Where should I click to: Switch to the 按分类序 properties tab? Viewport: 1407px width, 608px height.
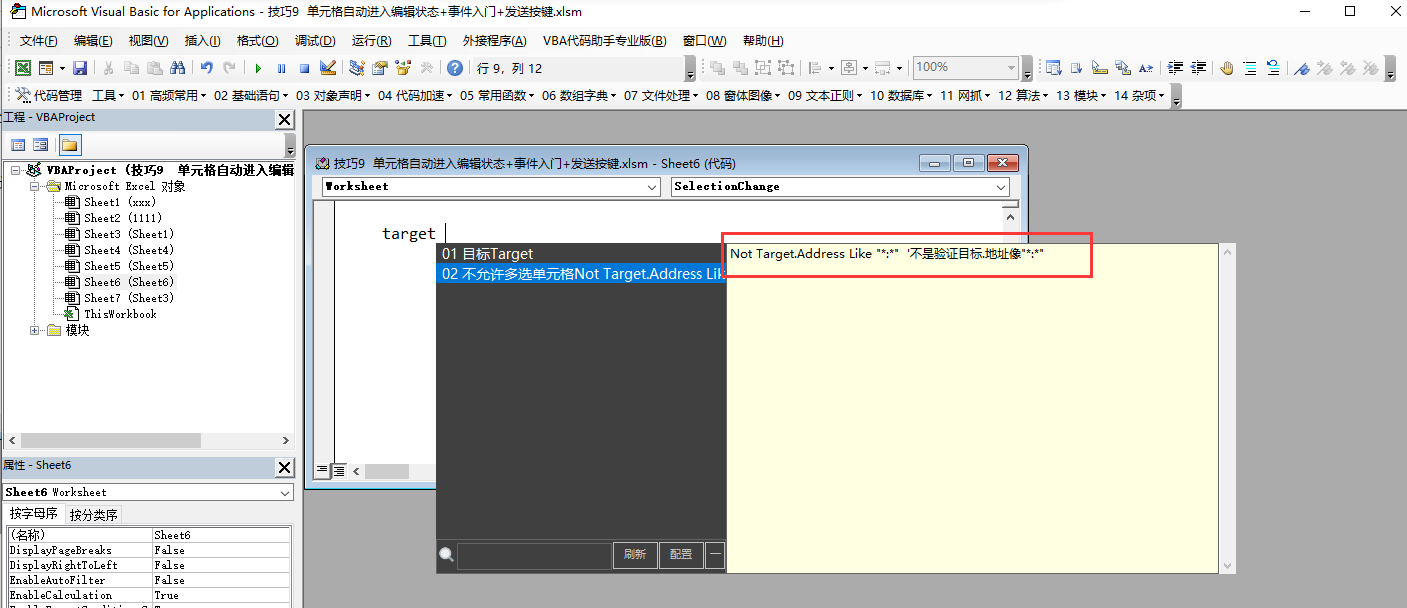93,515
